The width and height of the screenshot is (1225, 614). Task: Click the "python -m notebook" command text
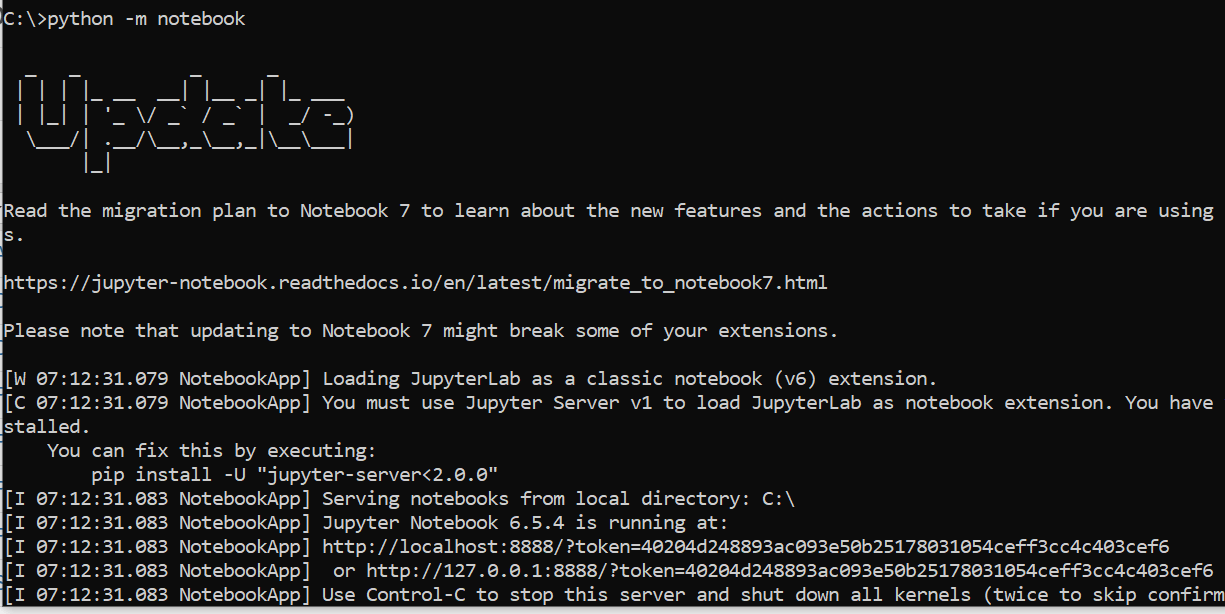pos(146,19)
